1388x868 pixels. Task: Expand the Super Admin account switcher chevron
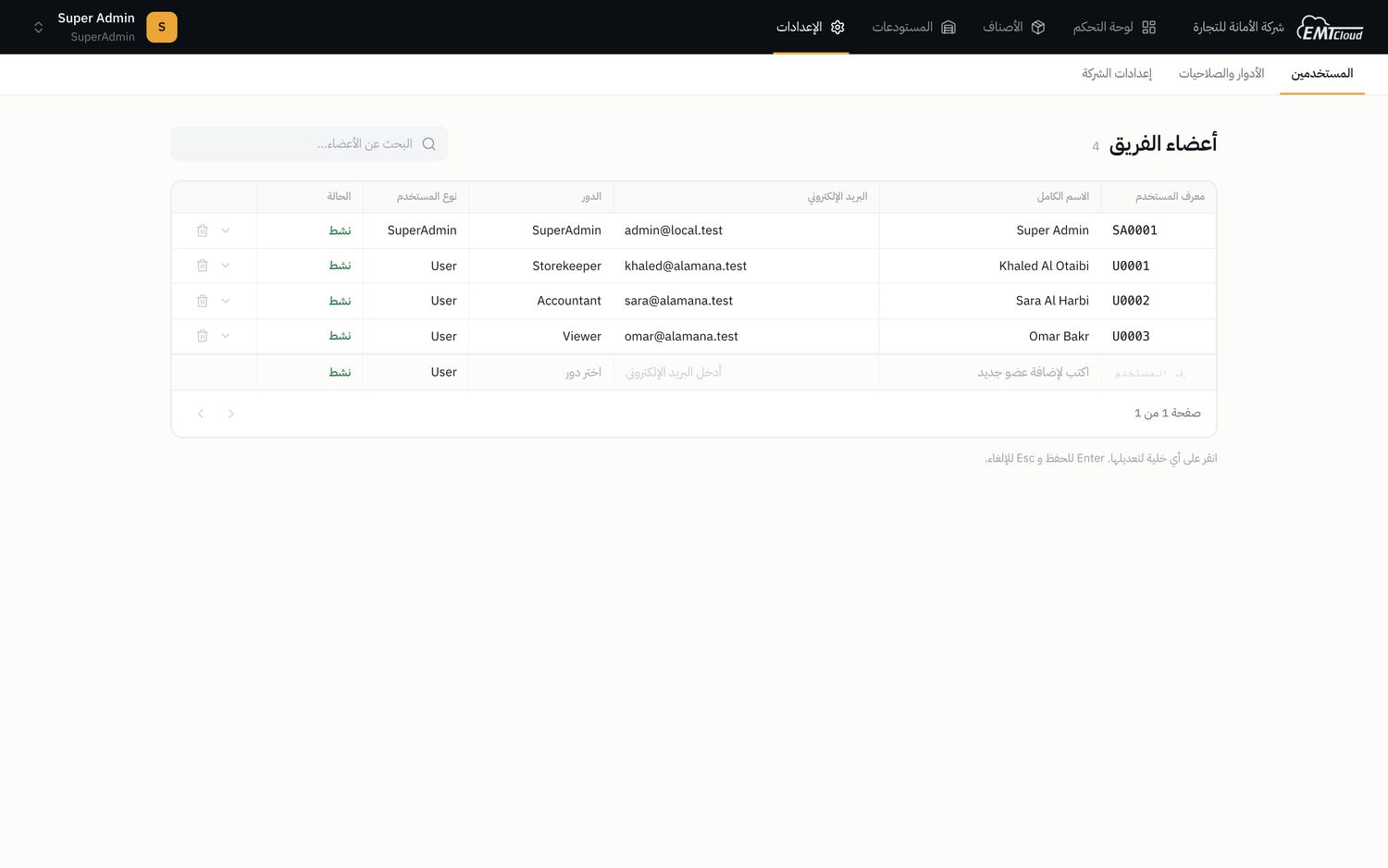[x=38, y=27]
